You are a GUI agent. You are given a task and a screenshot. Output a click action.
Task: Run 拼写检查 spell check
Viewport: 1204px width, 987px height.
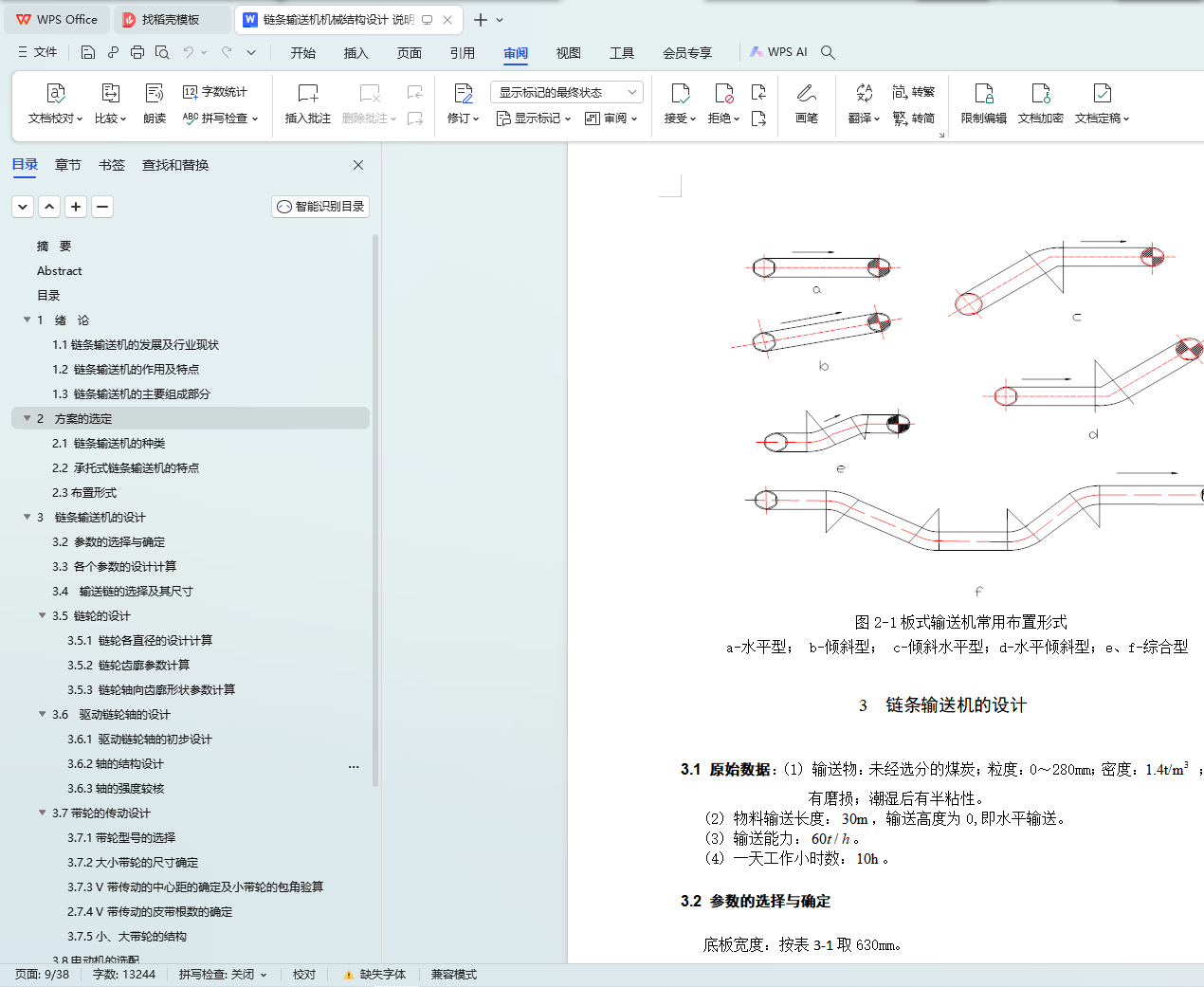220,119
